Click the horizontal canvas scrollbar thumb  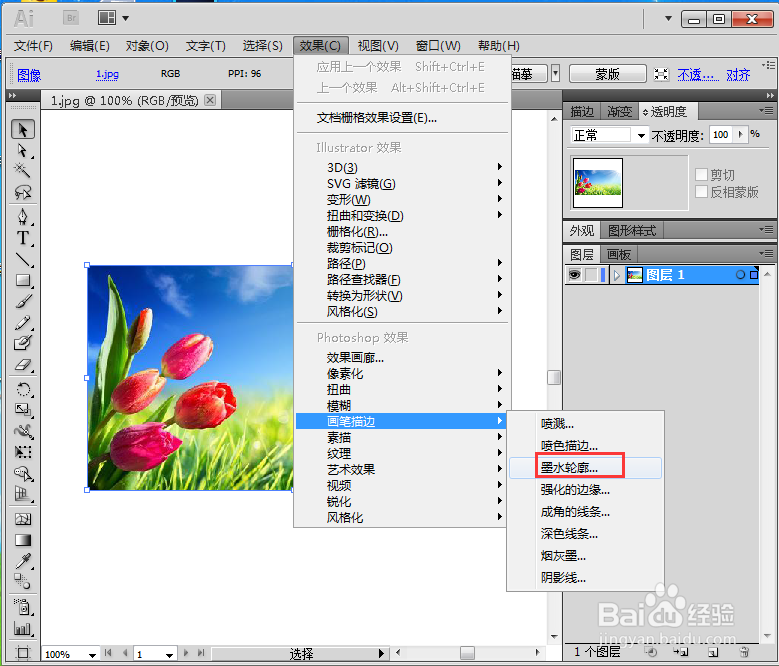coord(467,653)
